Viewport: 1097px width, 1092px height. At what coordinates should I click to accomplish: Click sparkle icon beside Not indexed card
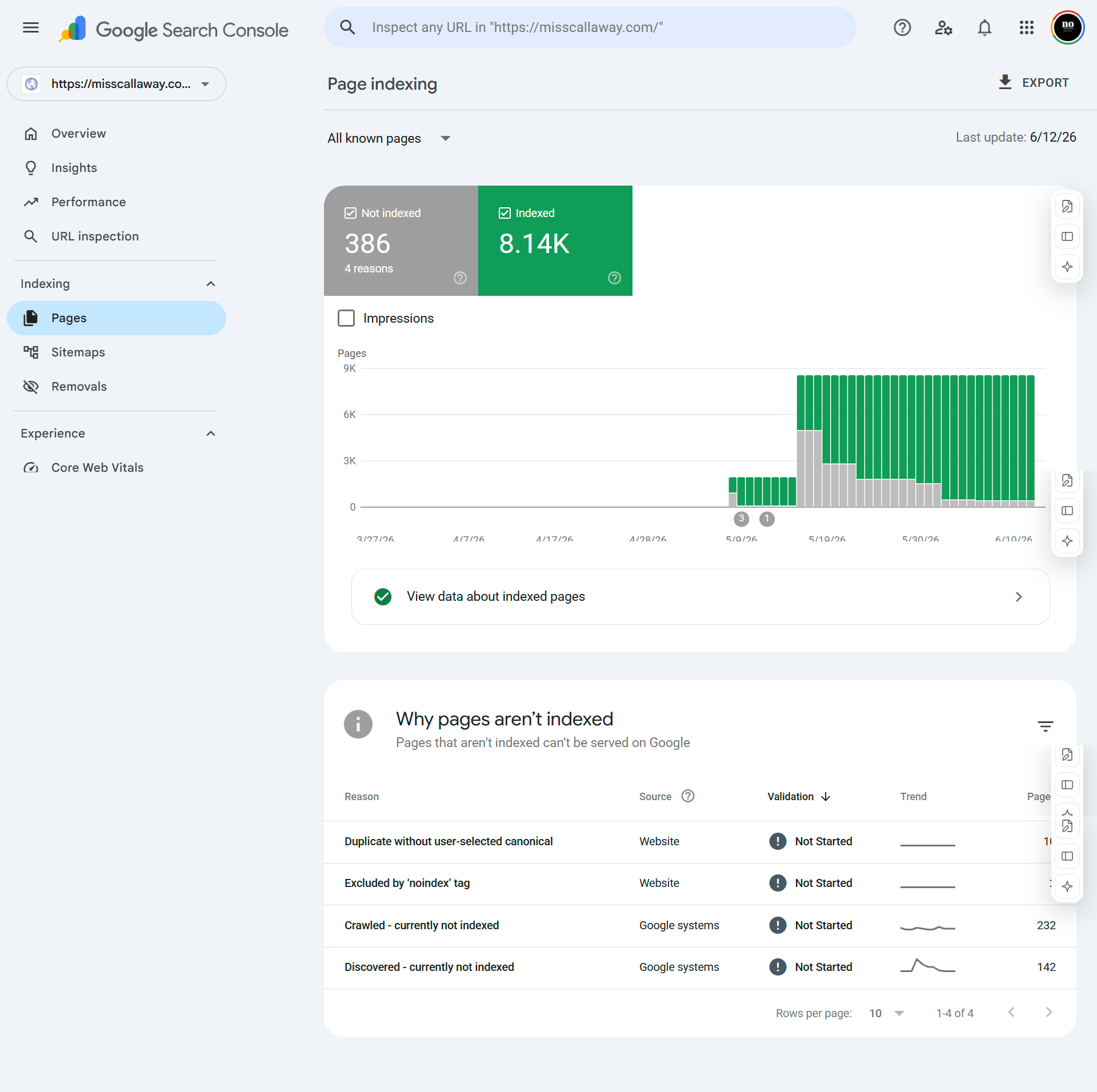(1067, 267)
